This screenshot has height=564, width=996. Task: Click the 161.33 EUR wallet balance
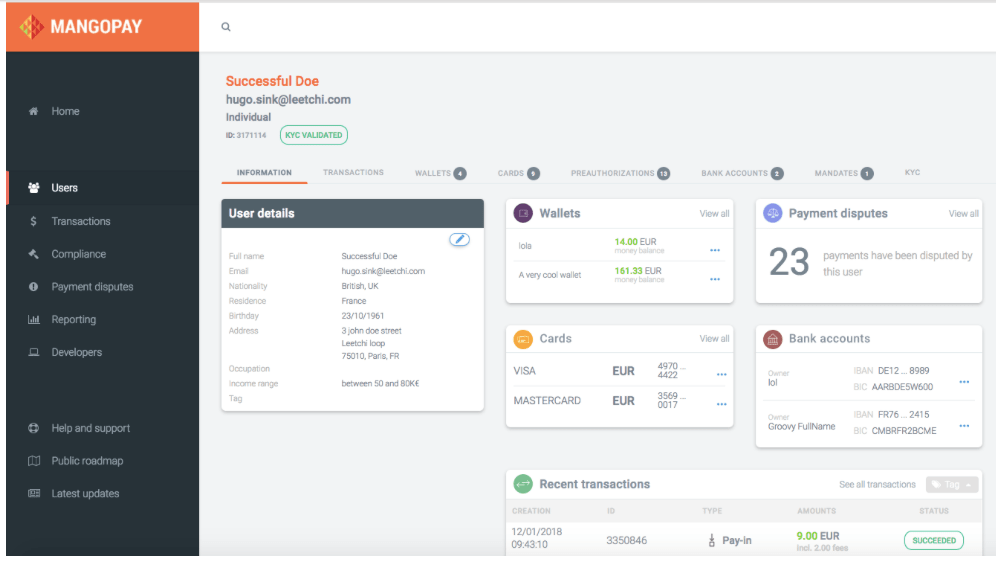point(638,271)
